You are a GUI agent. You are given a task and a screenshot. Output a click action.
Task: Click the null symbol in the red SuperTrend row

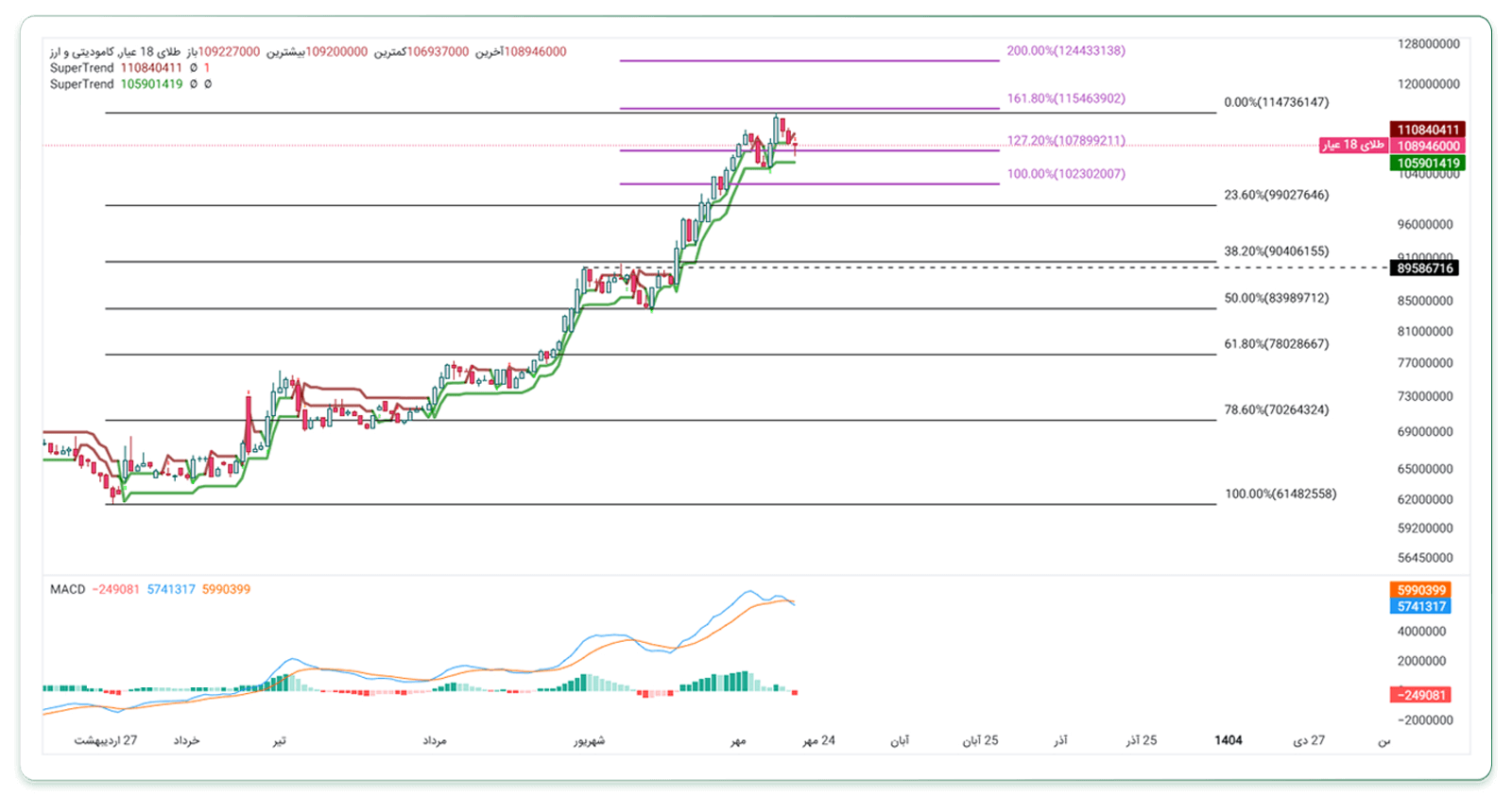193,68
